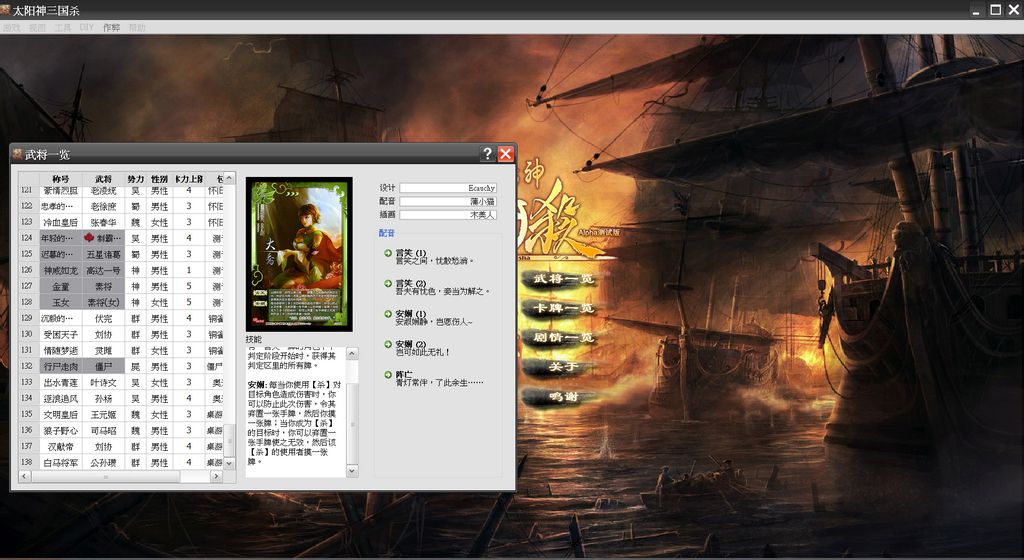Select general 伏完 in the list
The height and width of the screenshot is (560, 1024).
click(103, 319)
